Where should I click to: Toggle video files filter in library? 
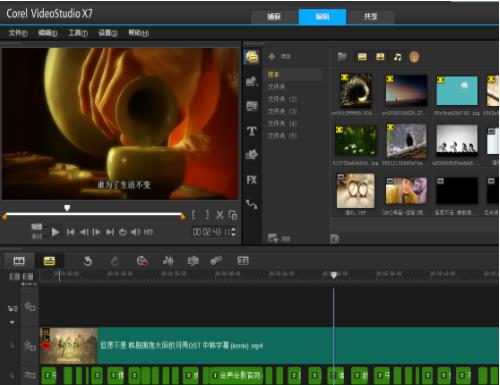click(362, 57)
